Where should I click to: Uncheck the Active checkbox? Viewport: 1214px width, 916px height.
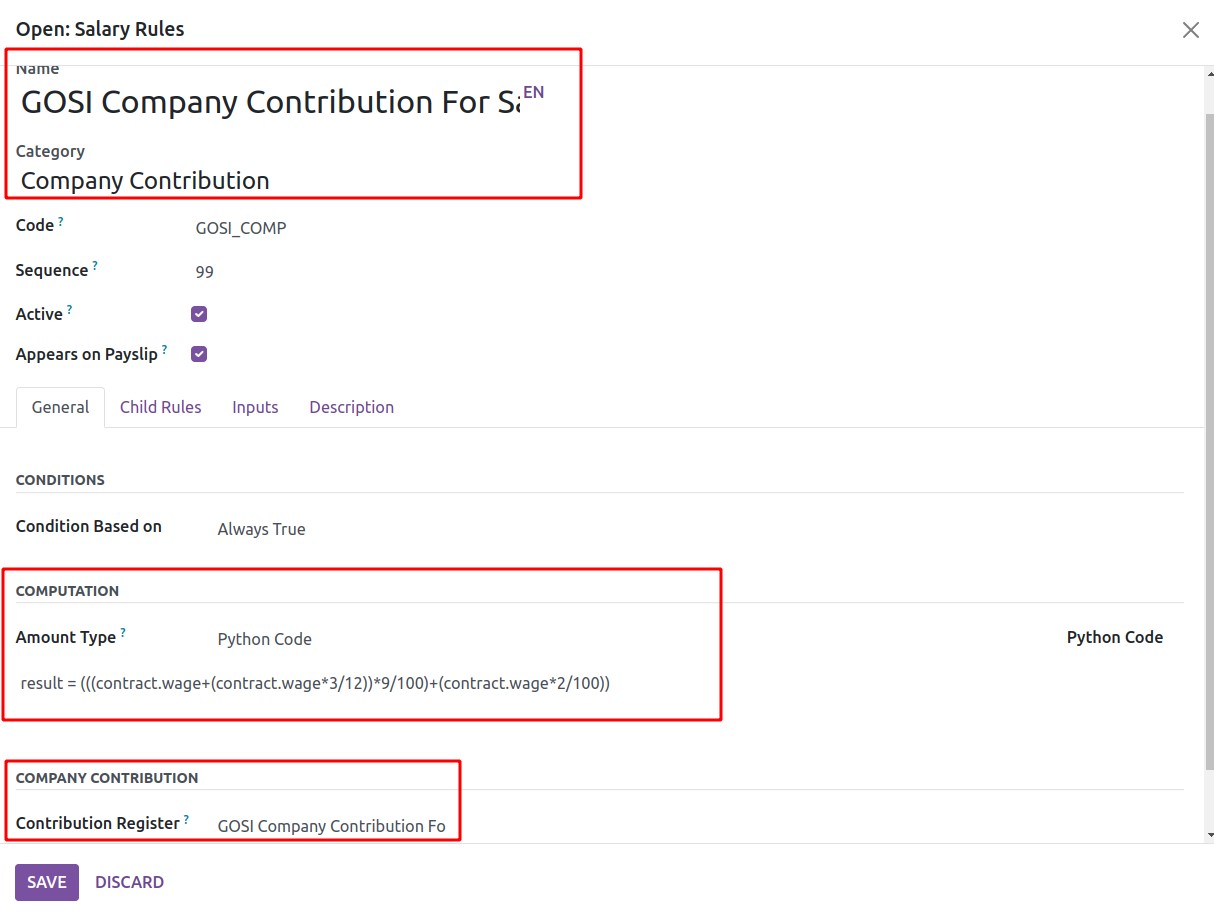tap(199, 314)
